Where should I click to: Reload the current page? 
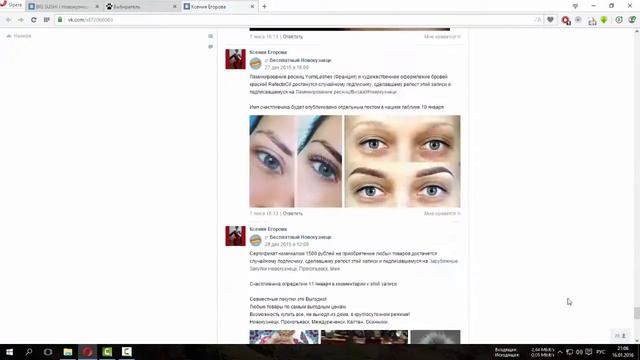[33, 20]
